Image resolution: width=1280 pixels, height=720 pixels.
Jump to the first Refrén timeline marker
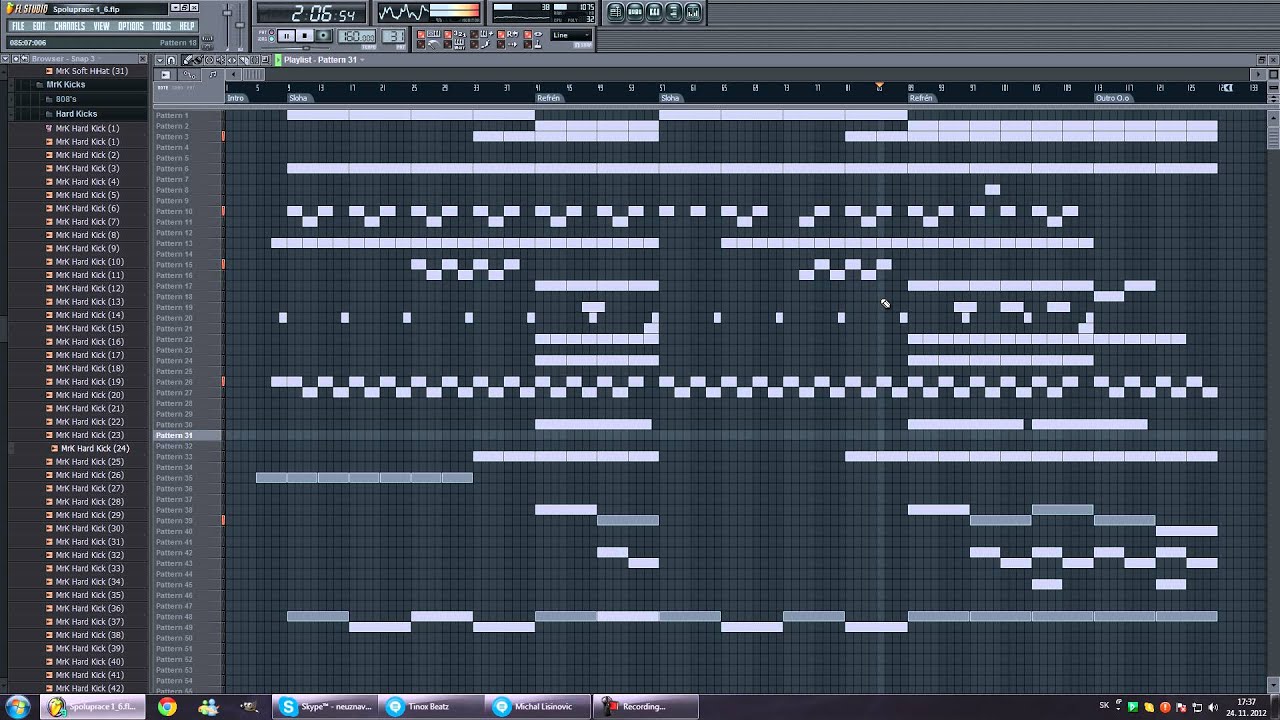(549, 98)
